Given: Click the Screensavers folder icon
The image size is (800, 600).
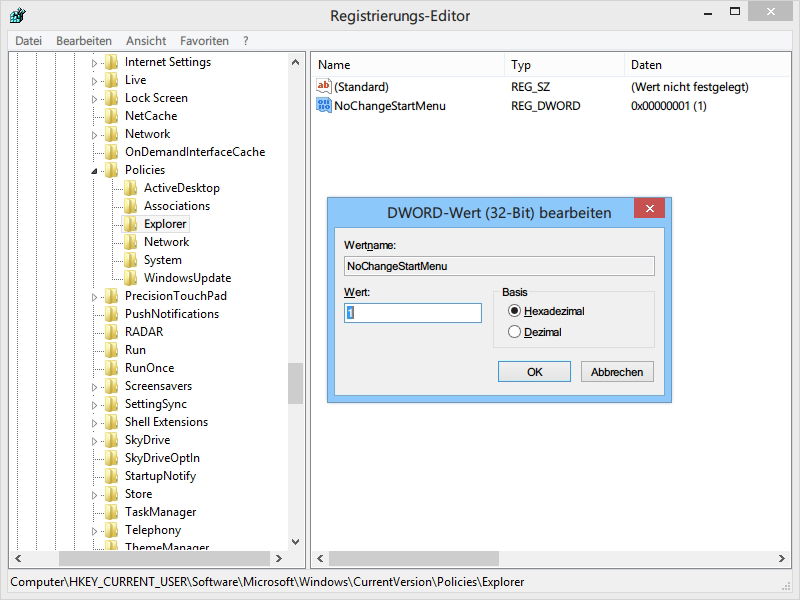Looking at the screenshot, I should 111,386.
